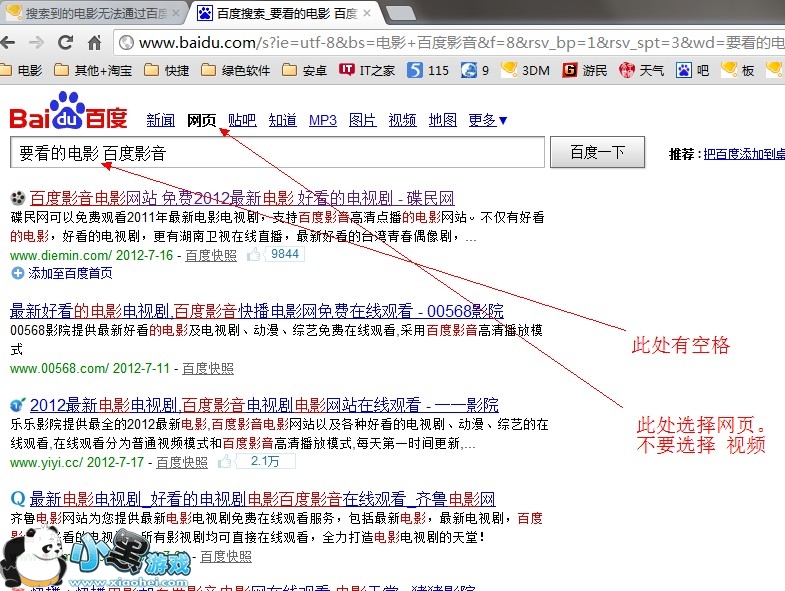This screenshot has height=591, width=785.
Task: Open the new tab button
Action: click(x=401, y=14)
